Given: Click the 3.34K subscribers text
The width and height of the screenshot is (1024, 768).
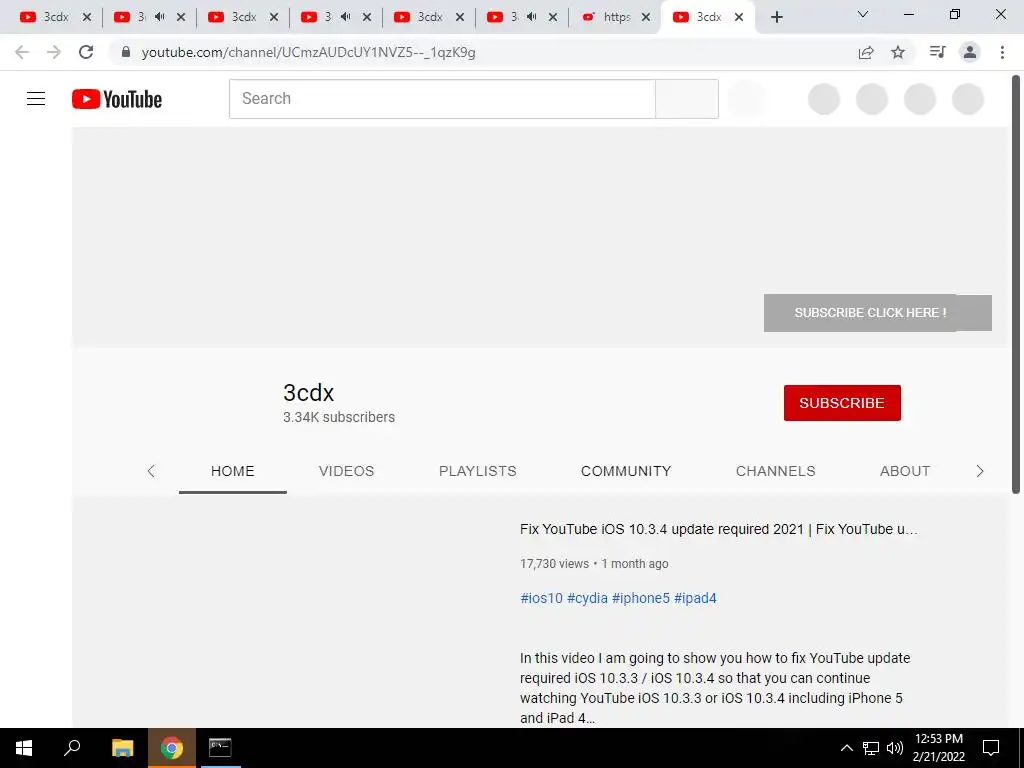Looking at the screenshot, I should point(339,417).
